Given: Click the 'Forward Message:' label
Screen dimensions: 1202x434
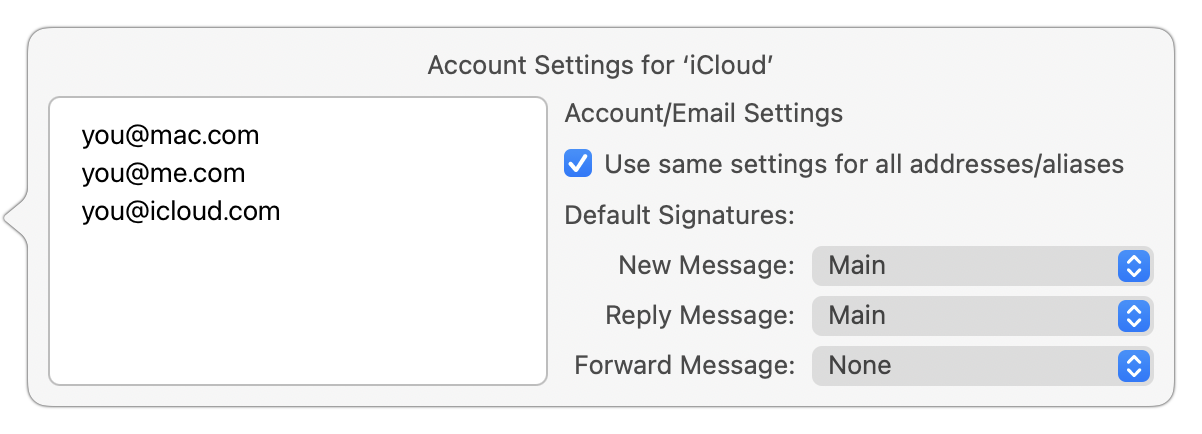Looking at the screenshot, I should click(x=684, y=365).
